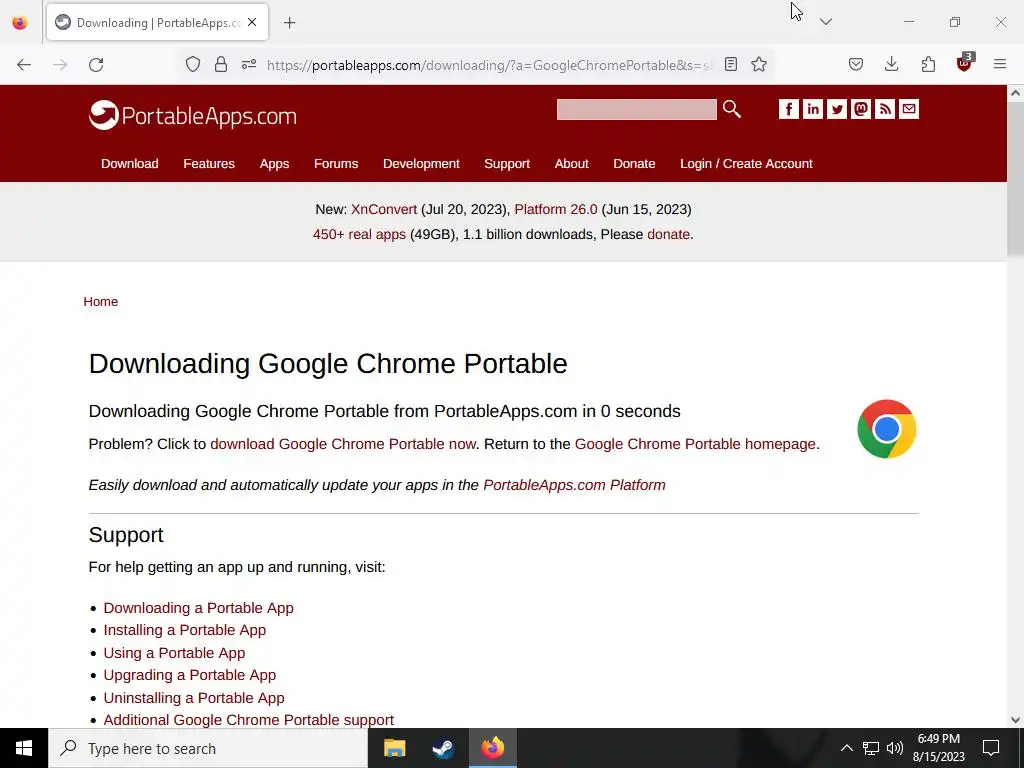Open a new tab with the plus button
Viewport: 1024px width, 768px height.
(289, 23)
